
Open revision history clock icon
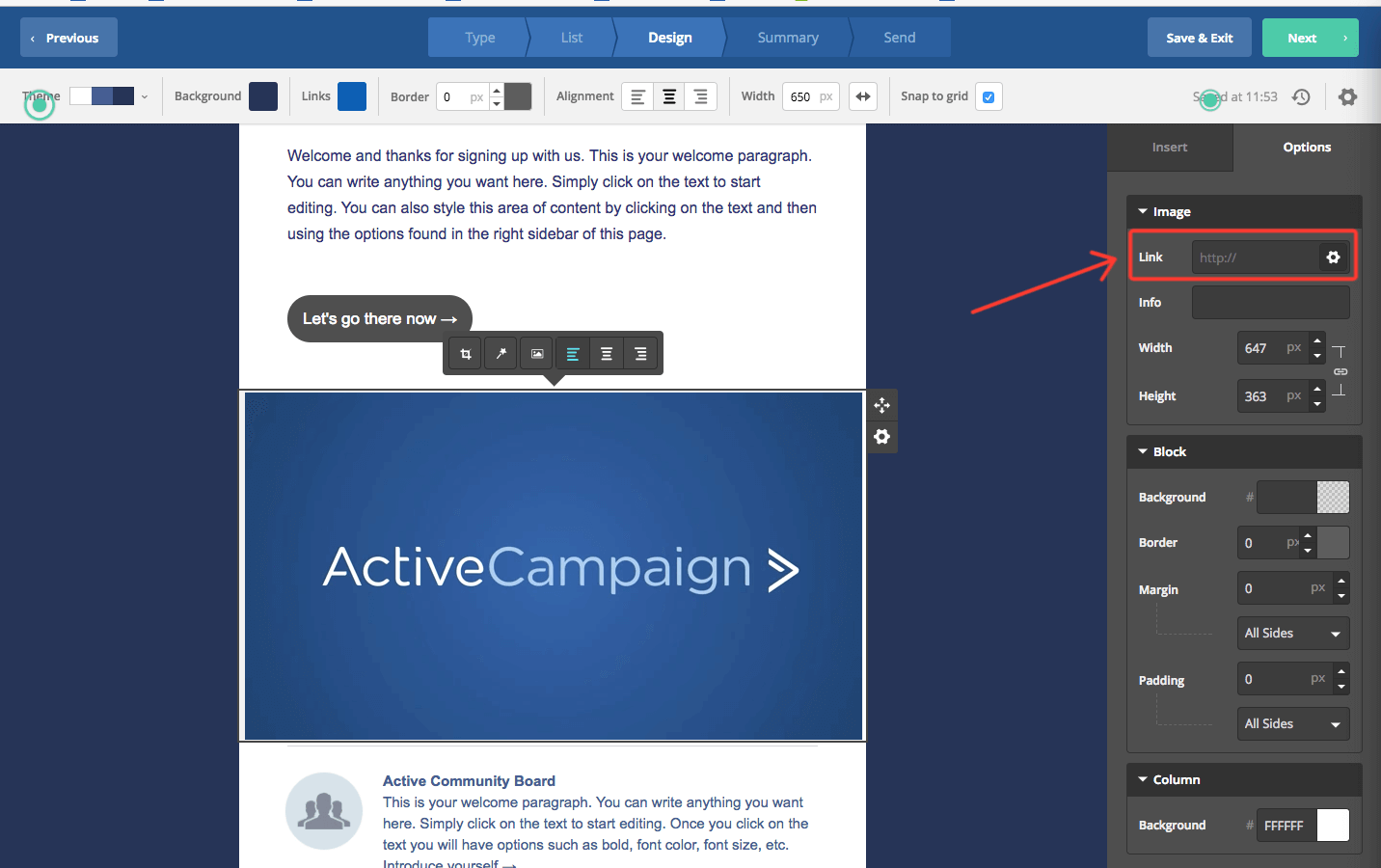click(1301, 96)
